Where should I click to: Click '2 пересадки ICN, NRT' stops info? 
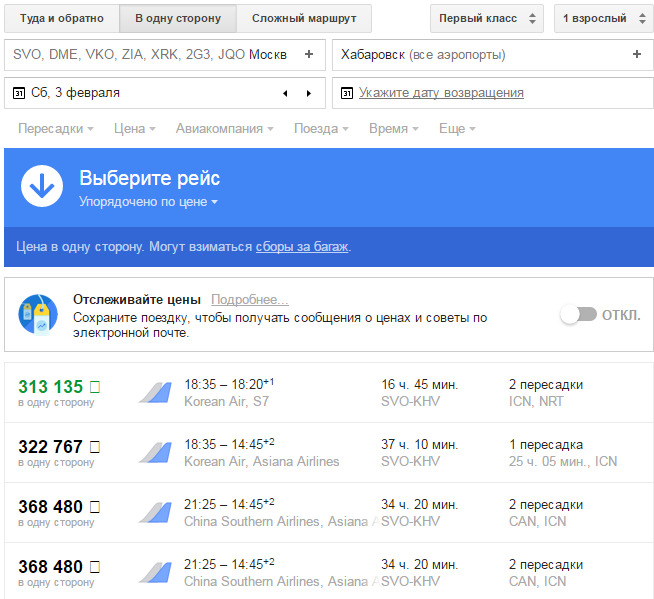pos(546,393)
